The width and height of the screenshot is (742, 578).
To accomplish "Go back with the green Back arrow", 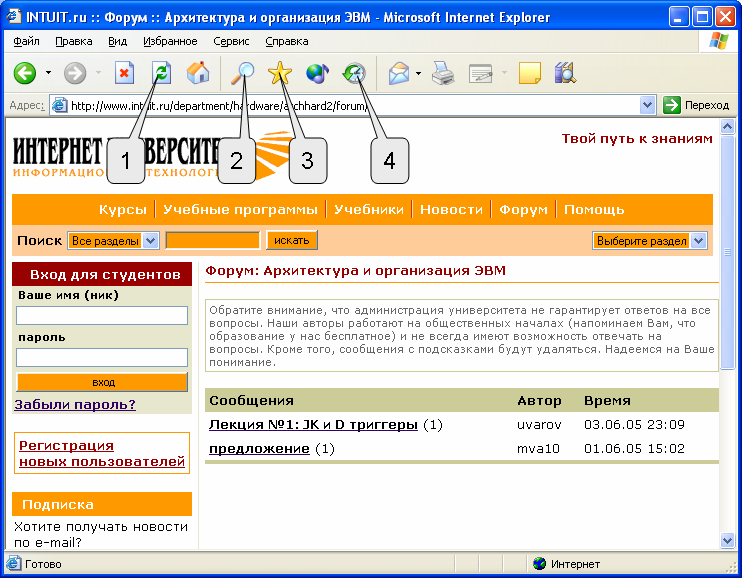I will [25, 73].
